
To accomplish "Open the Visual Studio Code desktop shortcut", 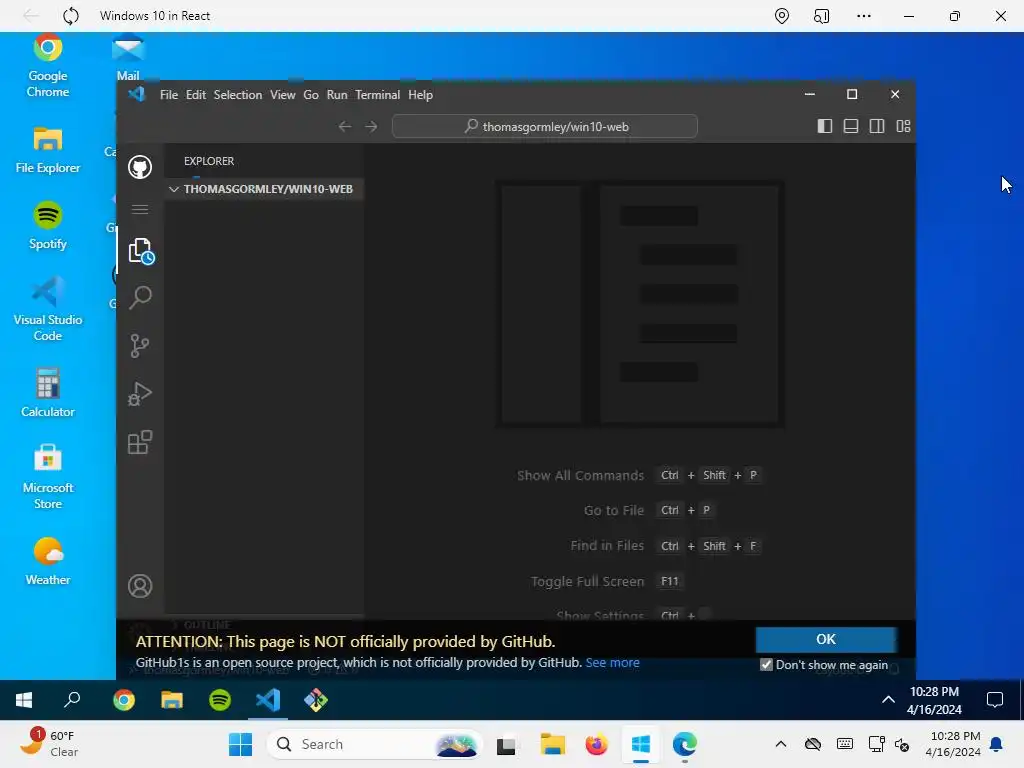I will click(x=48, y=310).
